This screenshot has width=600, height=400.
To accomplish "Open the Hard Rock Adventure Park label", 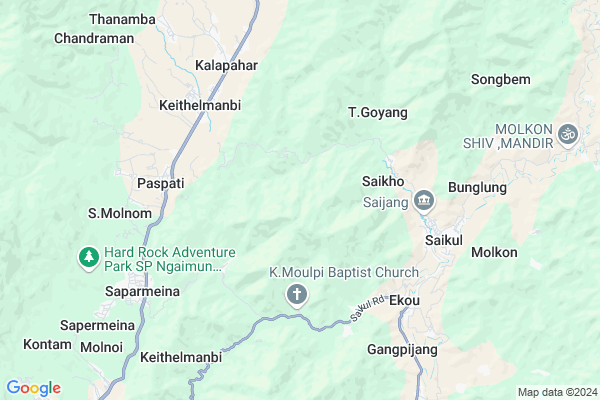I will coord(170,259).
